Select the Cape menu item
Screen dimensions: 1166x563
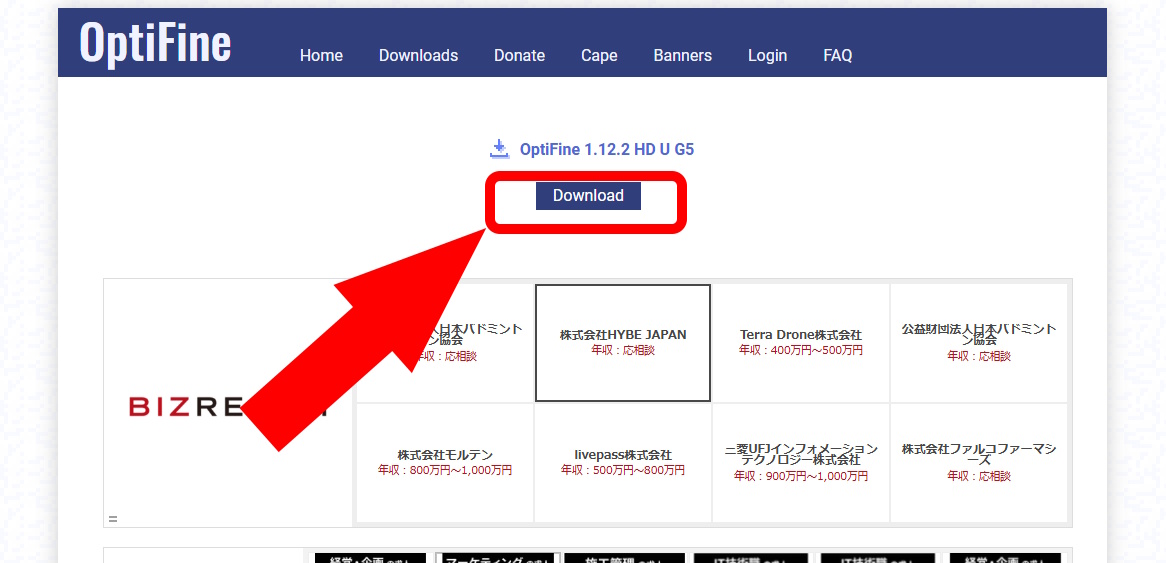[599, 56]
